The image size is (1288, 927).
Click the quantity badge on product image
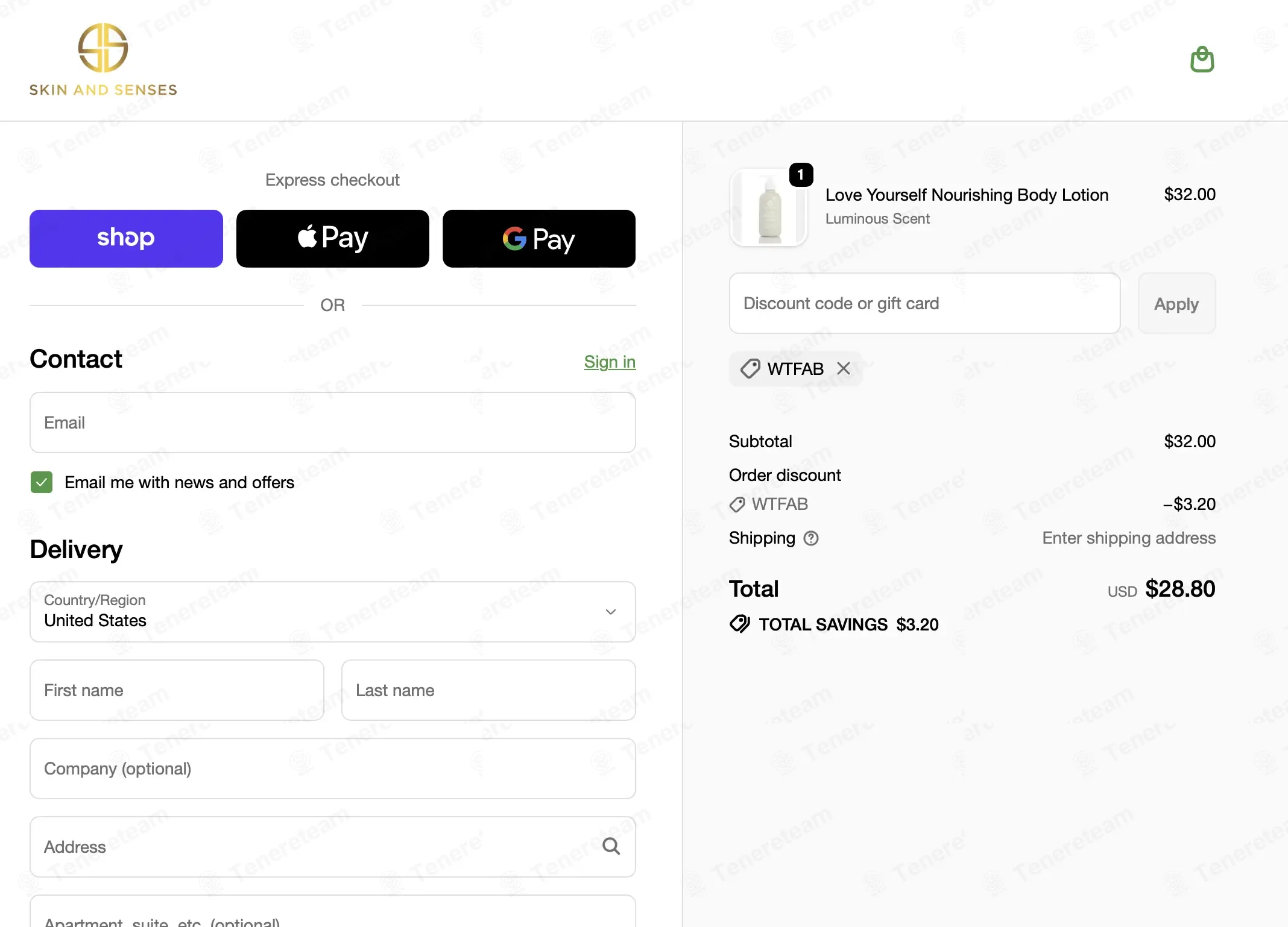click(x=801, y=175)
